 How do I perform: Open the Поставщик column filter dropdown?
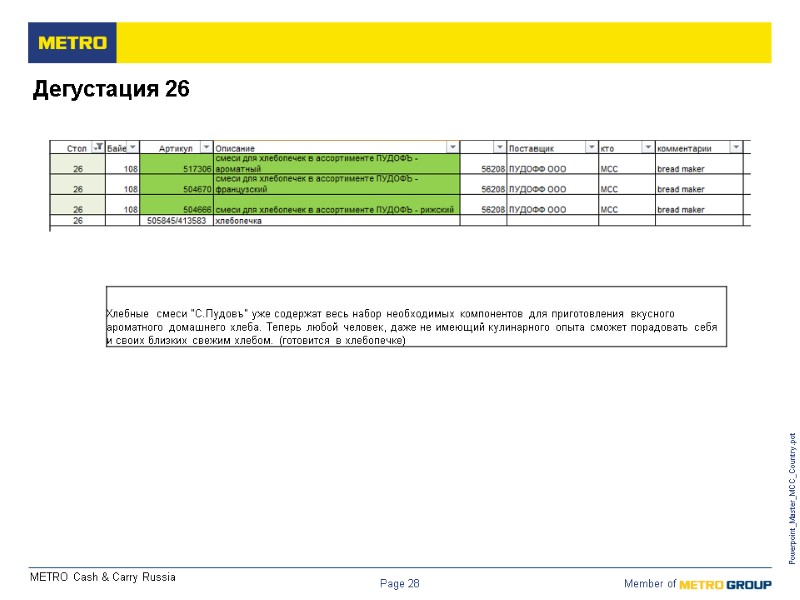pos(591,147)
